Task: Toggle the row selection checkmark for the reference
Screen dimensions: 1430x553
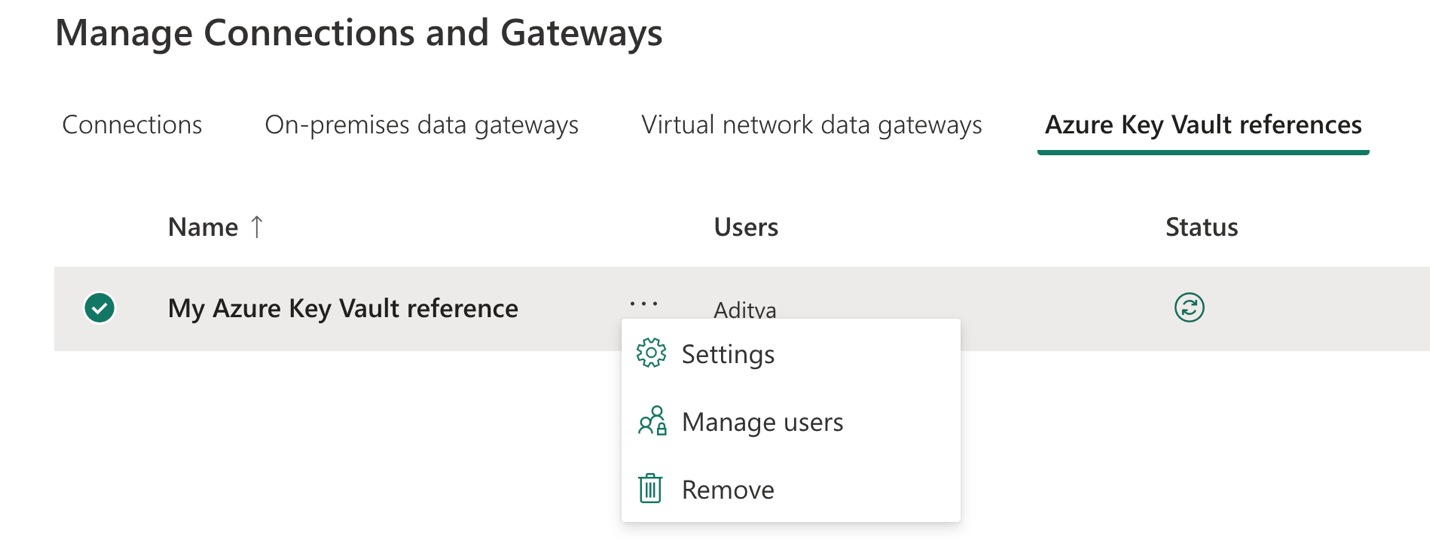Action: tap(99, 308)
